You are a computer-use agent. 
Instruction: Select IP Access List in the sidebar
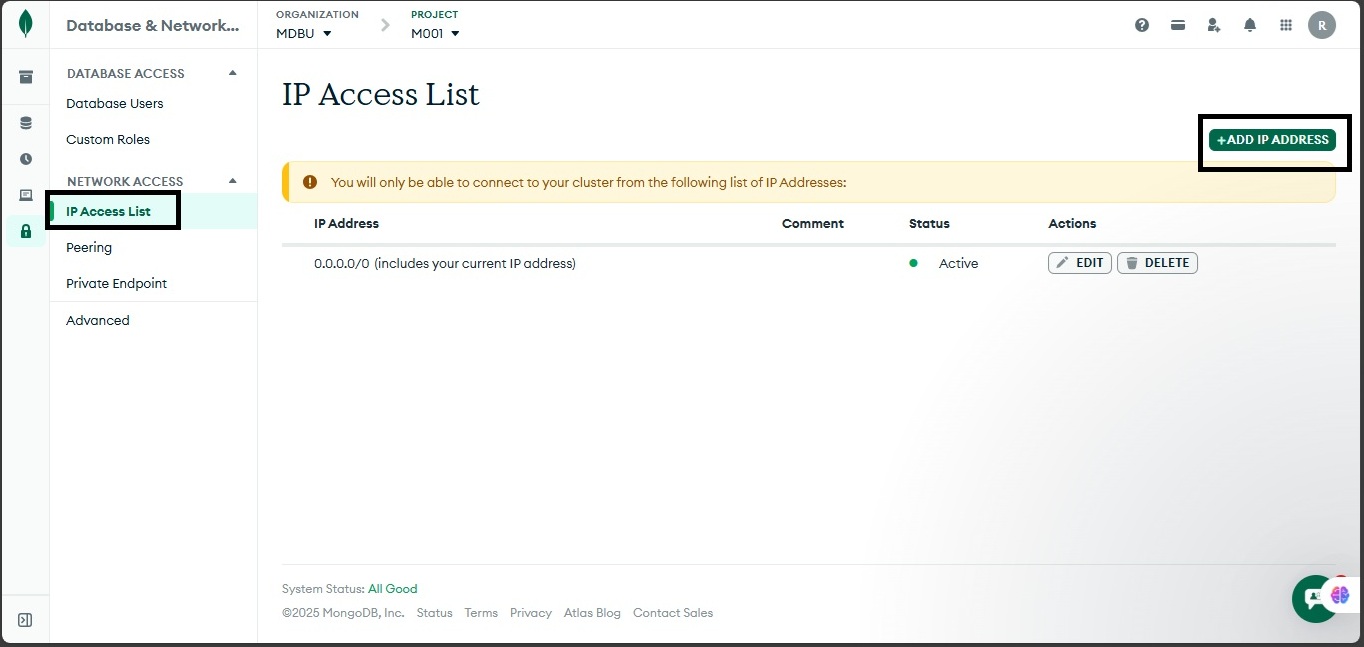pos(153,211)
